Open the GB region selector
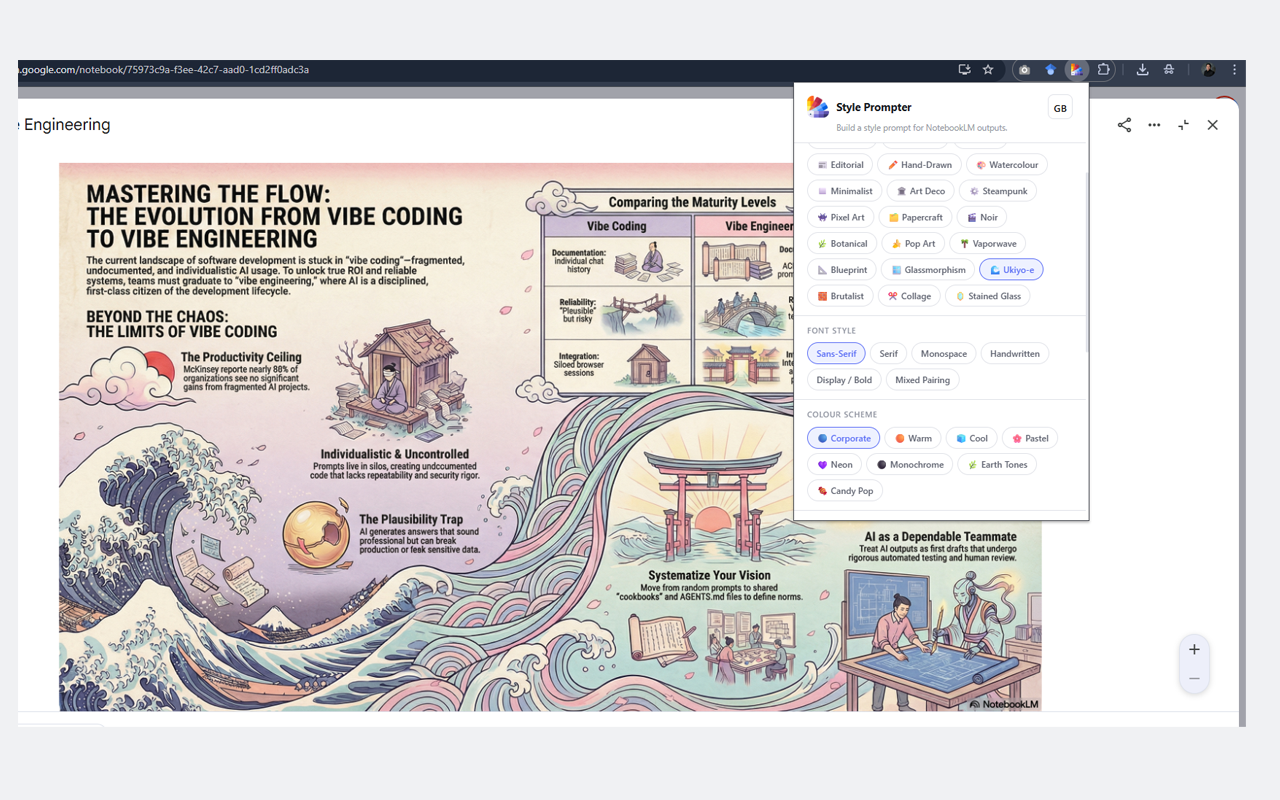1280x800 pixels. tap(1059, 107)
